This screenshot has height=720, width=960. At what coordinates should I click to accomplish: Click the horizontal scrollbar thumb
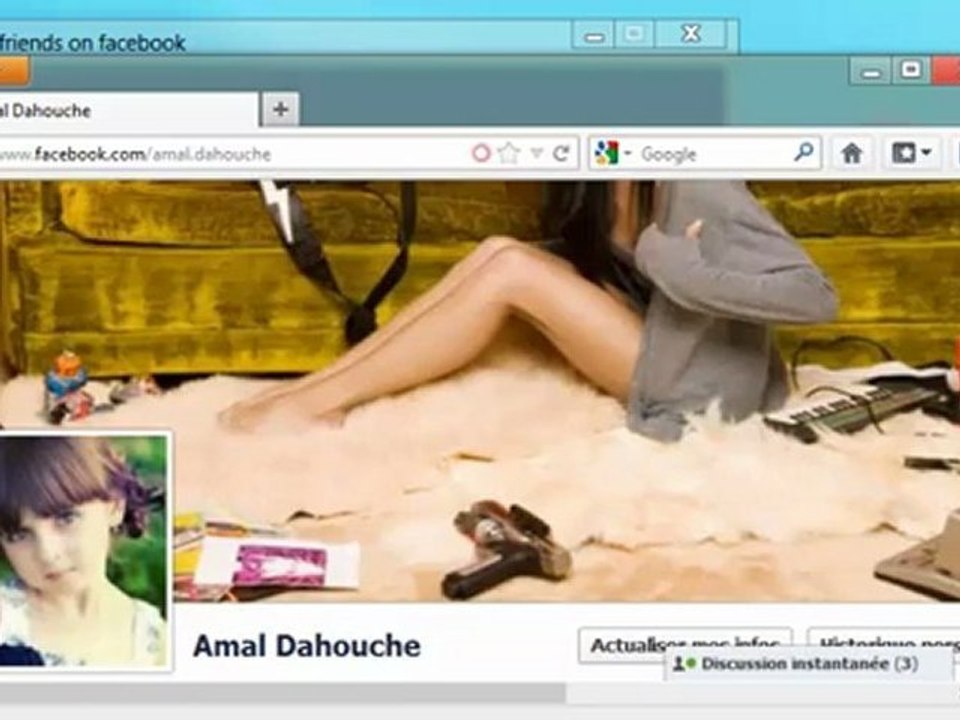[282, 694]
